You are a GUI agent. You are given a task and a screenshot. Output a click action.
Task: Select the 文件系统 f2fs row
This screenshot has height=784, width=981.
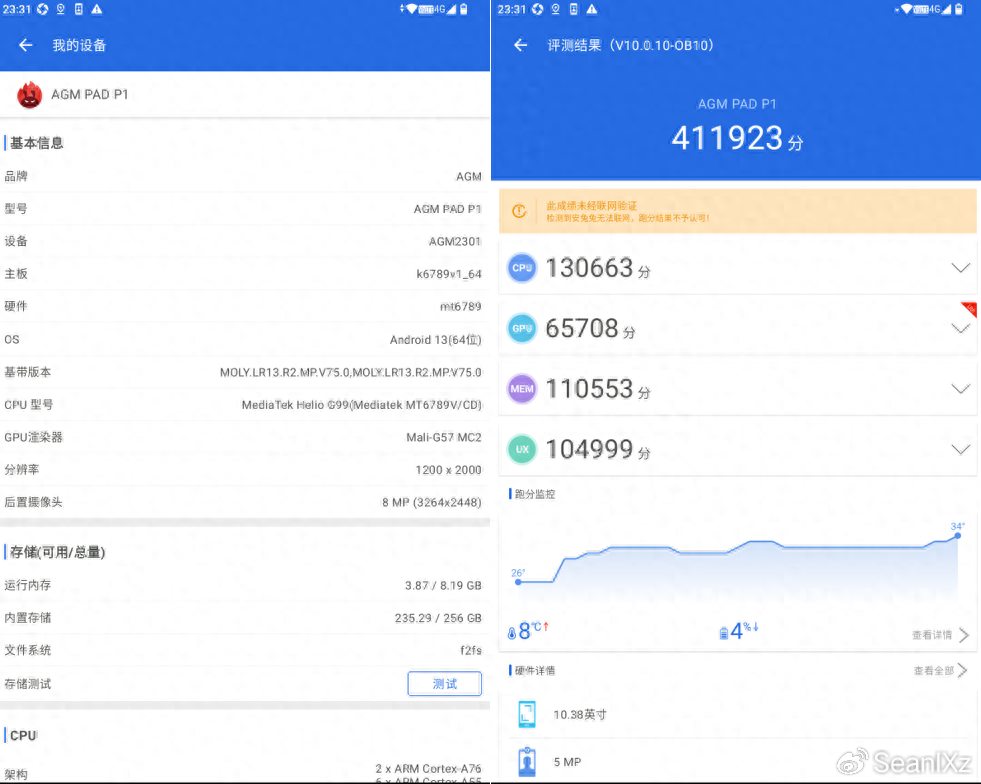(x=245, y=651)
